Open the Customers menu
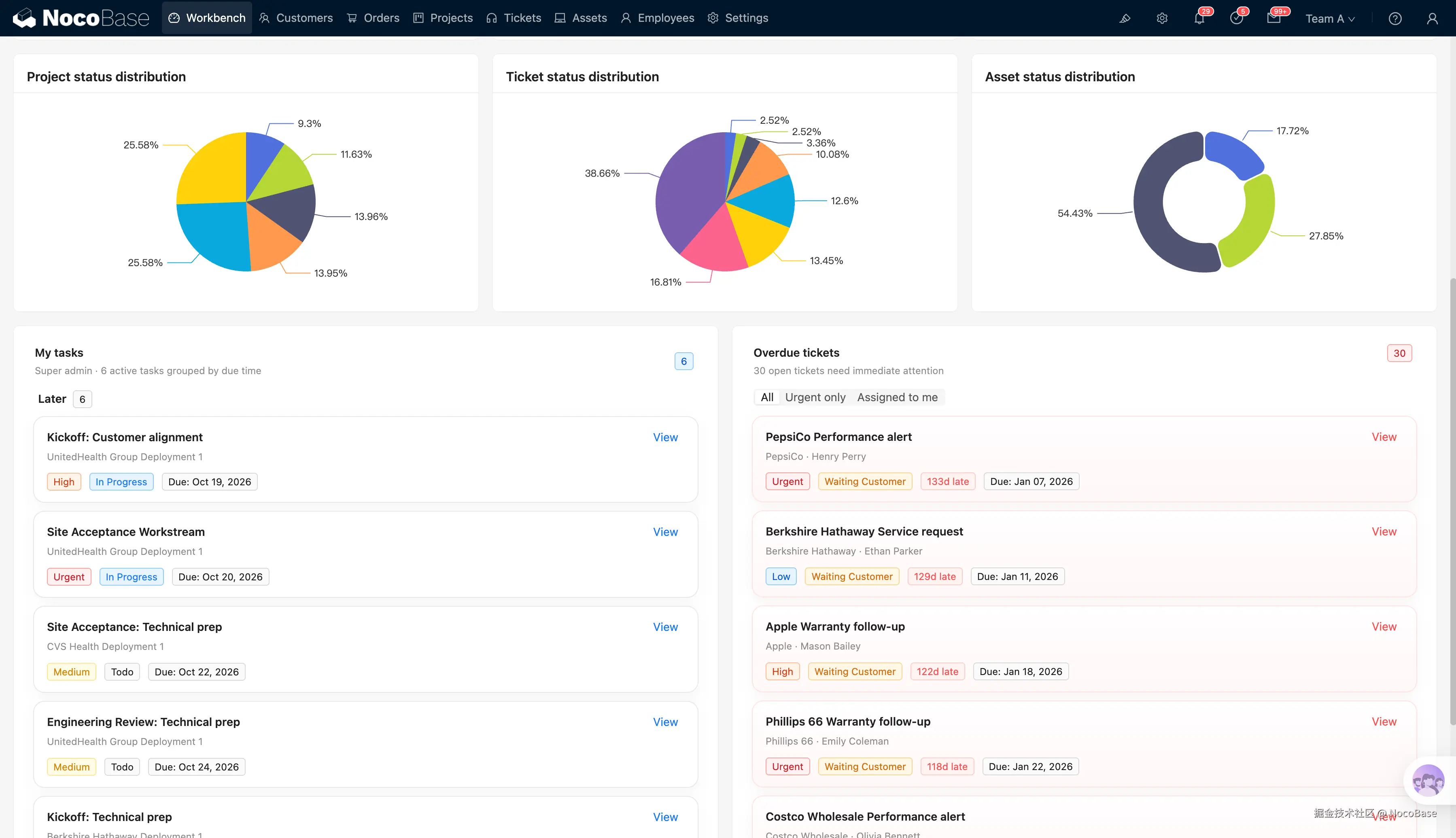The height and width of the screenshot is (838, 1456). pos(296,18)
